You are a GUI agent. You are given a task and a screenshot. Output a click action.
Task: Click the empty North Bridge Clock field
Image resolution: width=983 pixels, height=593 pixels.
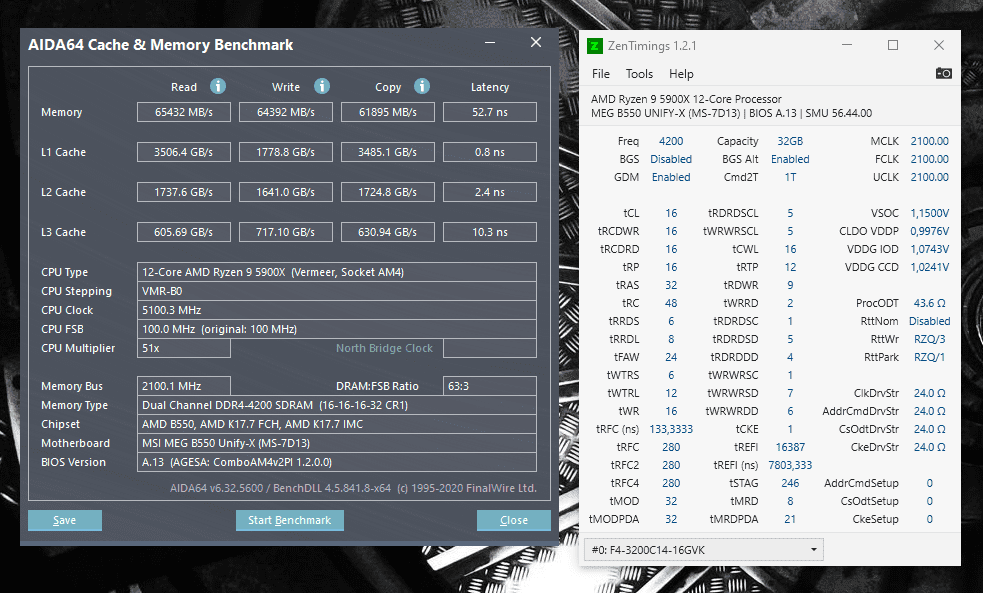coord(490,348)
